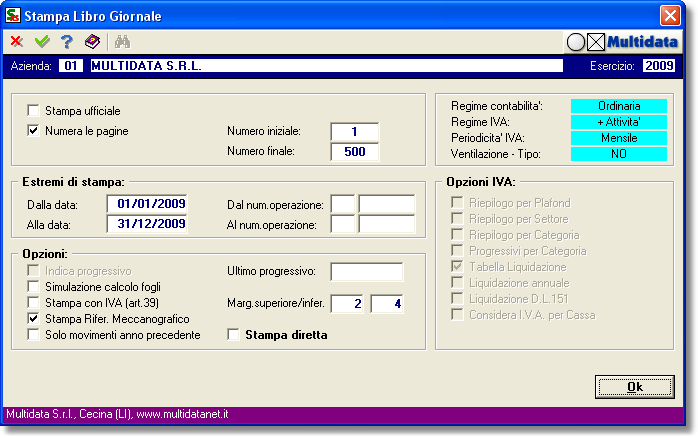Click the Dalla data field
The height and width of the screenshot is (438, 698).
click(x=147, y=204)
